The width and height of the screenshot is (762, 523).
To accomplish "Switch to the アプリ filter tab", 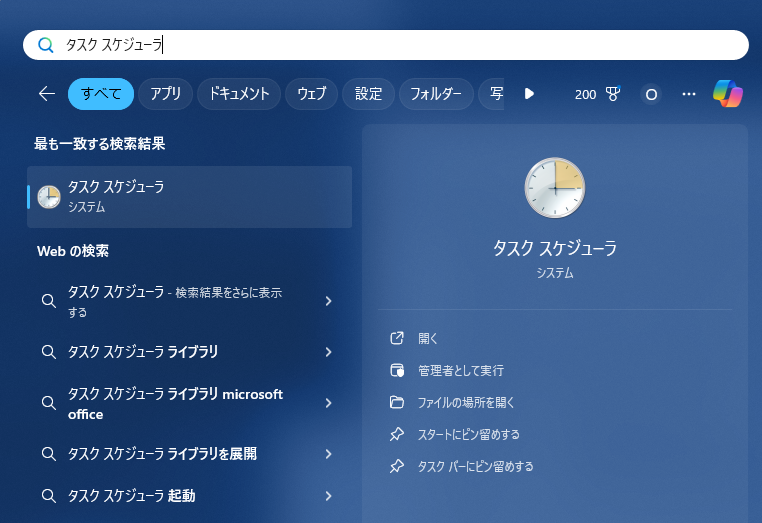I will click(x=165, y=93).
